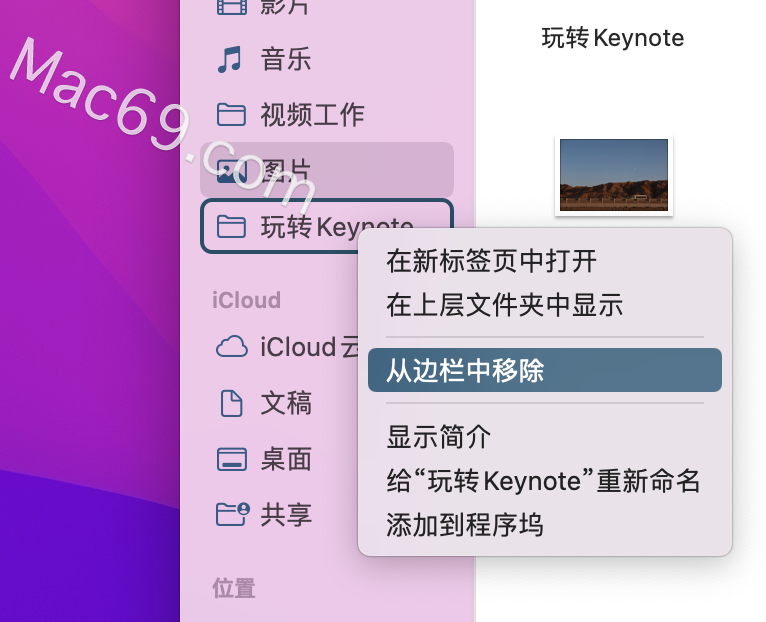766x622 pixels.
Task: Select 玩转 Keynote sidebar item label
Action: coord(337,227)
